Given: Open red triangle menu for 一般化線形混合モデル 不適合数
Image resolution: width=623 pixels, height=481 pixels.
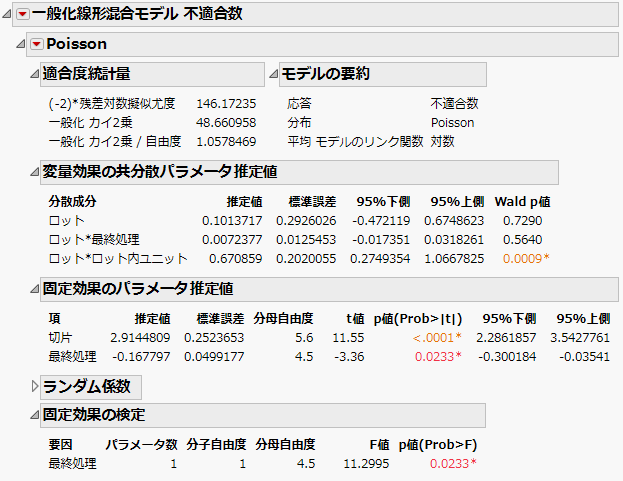Looking at the screenshot, I should (23, 14).
